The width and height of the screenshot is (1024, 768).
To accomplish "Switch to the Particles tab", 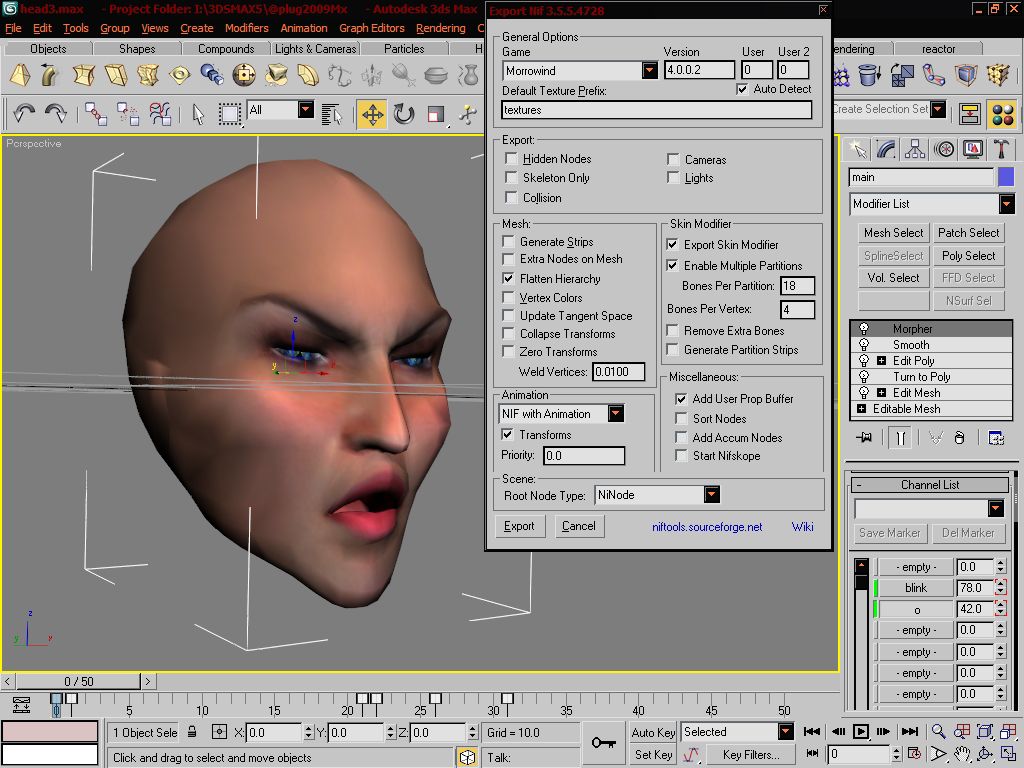I will click(404, 48).
